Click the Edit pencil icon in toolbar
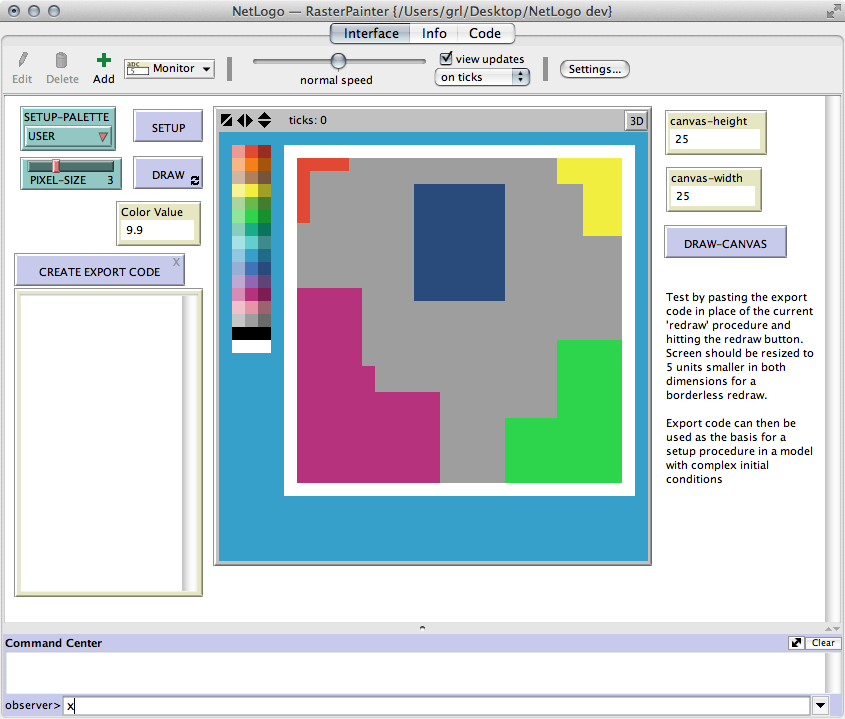The width and height of the screenshot is (845, 719). tap(23, 61)
